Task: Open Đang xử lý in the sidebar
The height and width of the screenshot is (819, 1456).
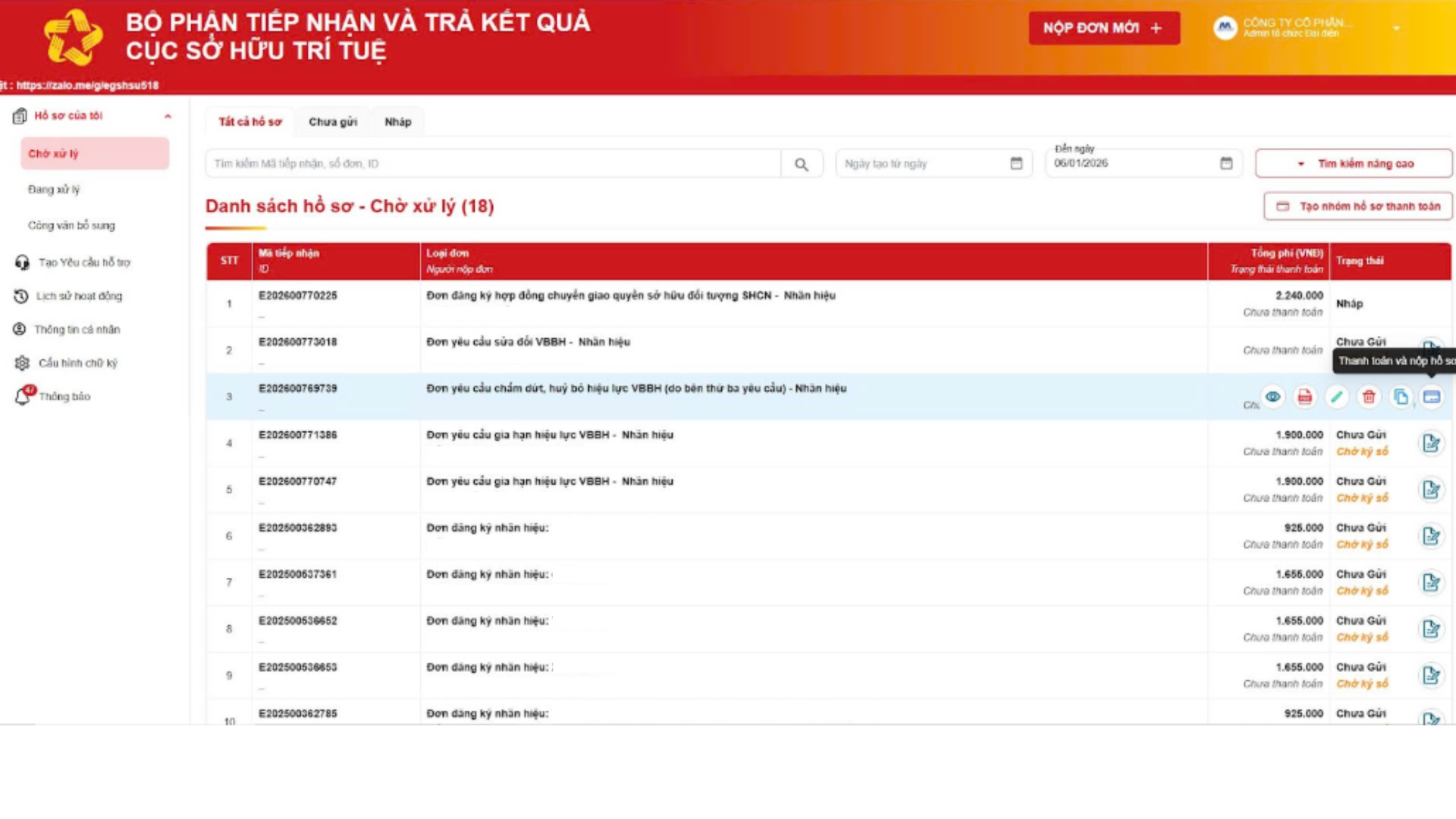Action: pos(54,190)
